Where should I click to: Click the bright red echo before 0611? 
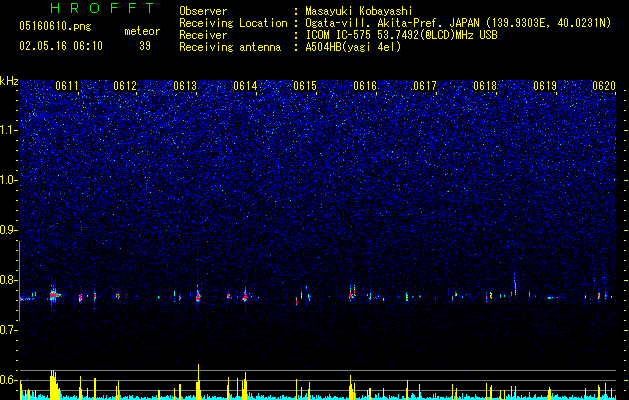tap(54, 295)
